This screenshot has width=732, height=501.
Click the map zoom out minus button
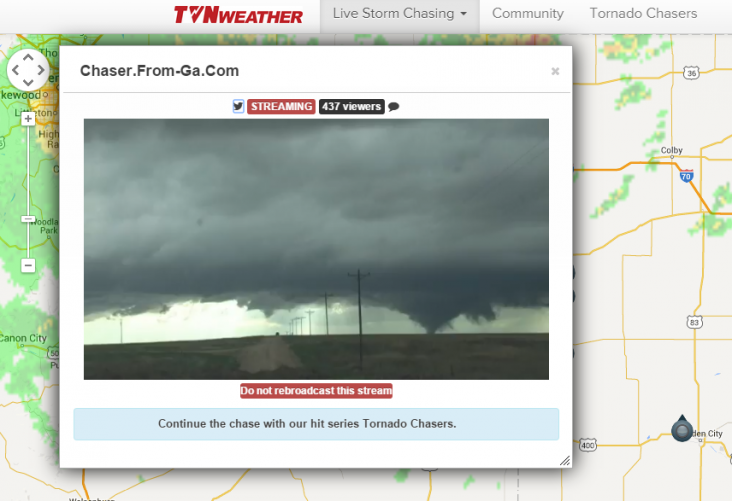point(28,265)
